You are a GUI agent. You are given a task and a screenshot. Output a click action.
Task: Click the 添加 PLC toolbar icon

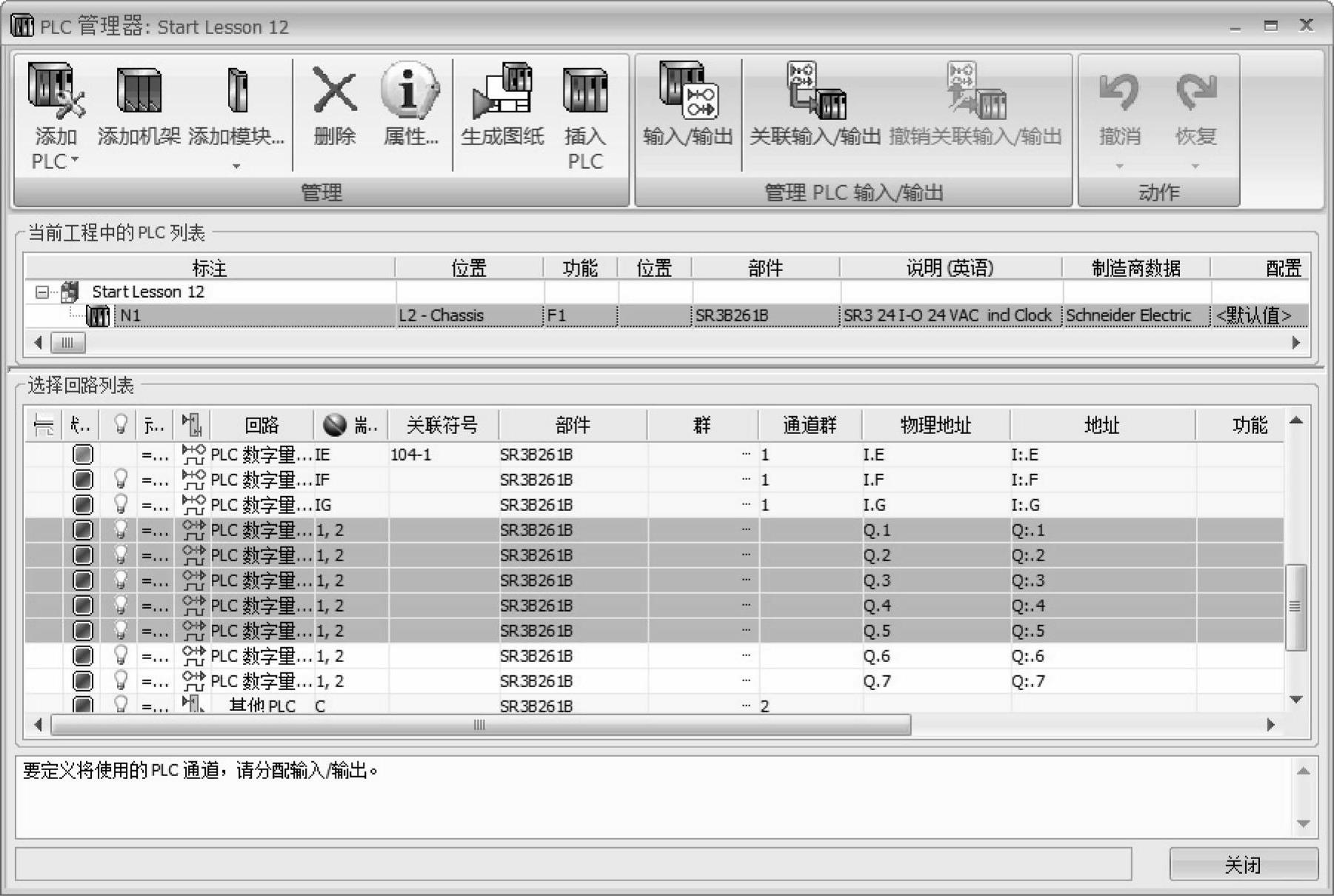point(56,90)
